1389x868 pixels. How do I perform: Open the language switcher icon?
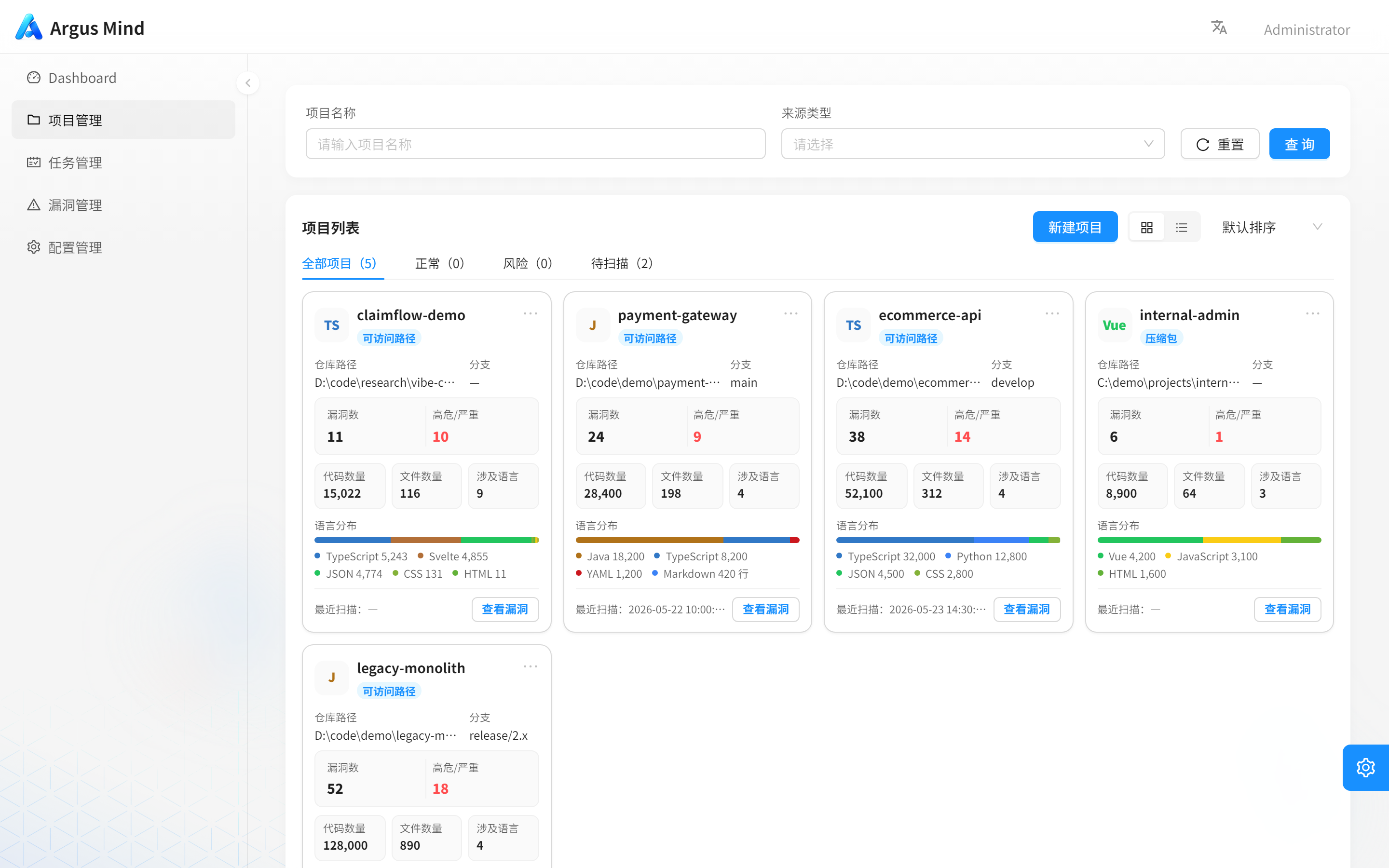coord(1219,27)
